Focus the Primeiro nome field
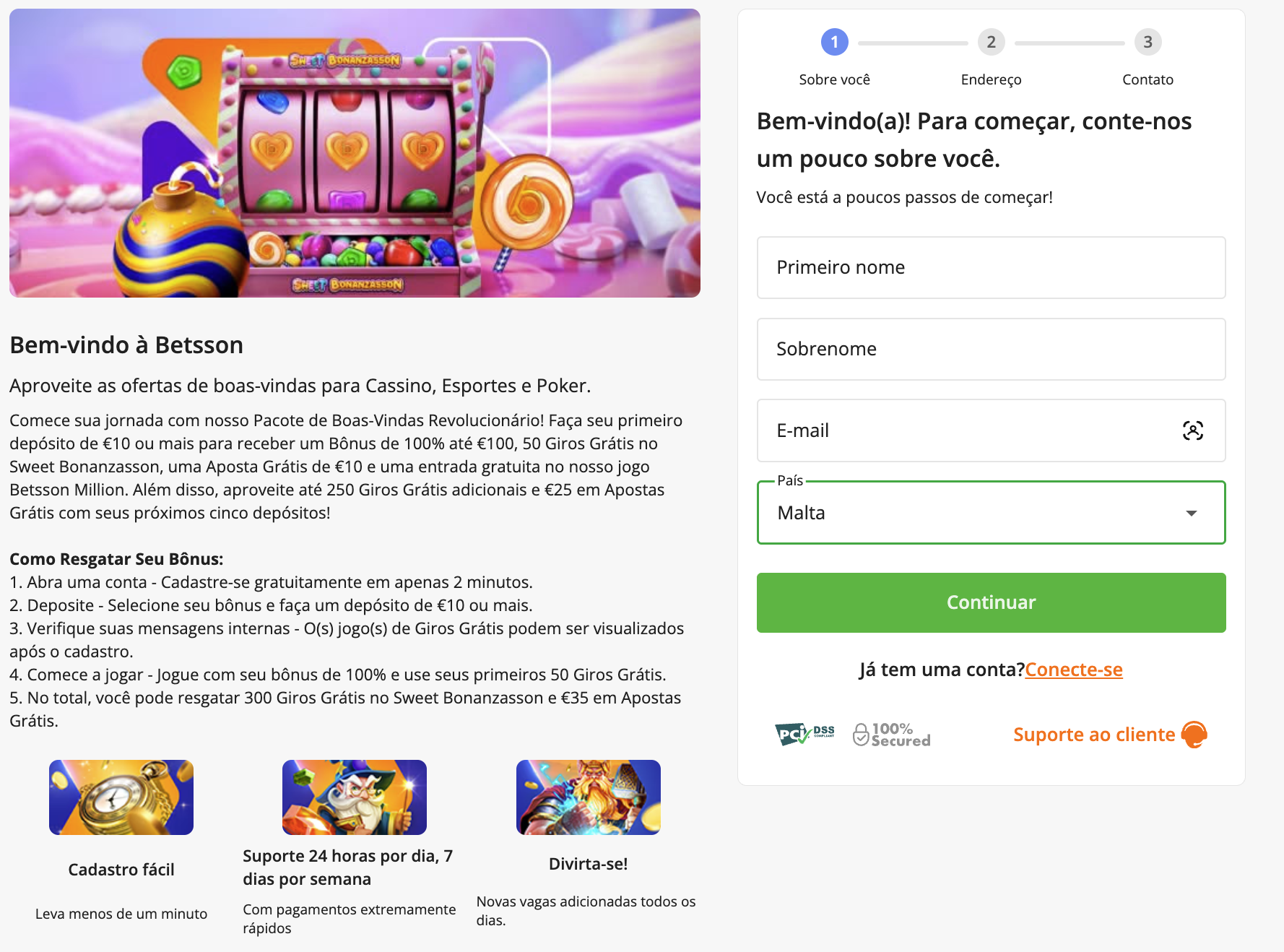Screen dimensions: 1284x952 (991, 267)
